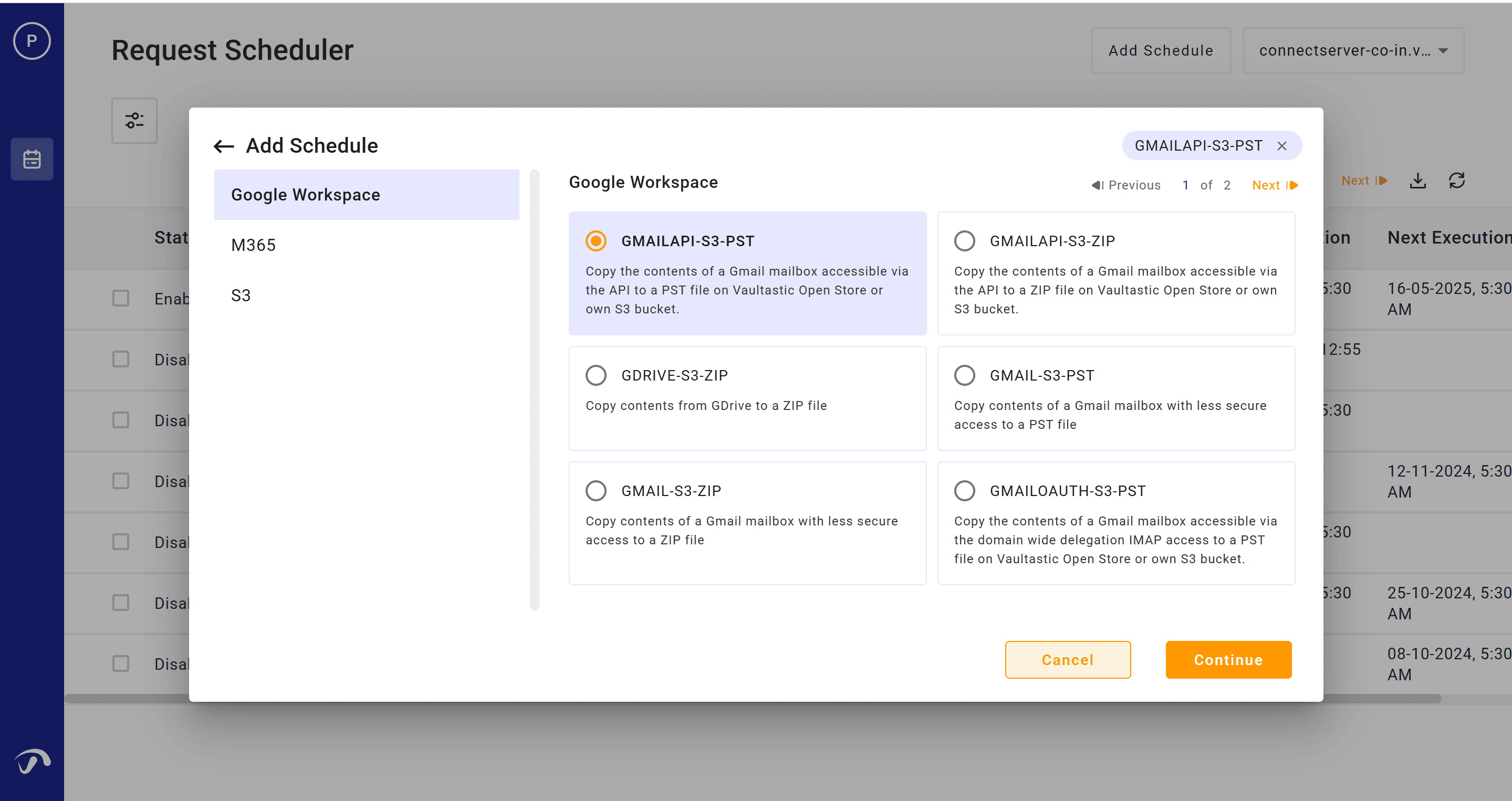Viewport: 1512px width, 801px height.
Task: Go to Next page in dialog
Action: click(1274, 185)
